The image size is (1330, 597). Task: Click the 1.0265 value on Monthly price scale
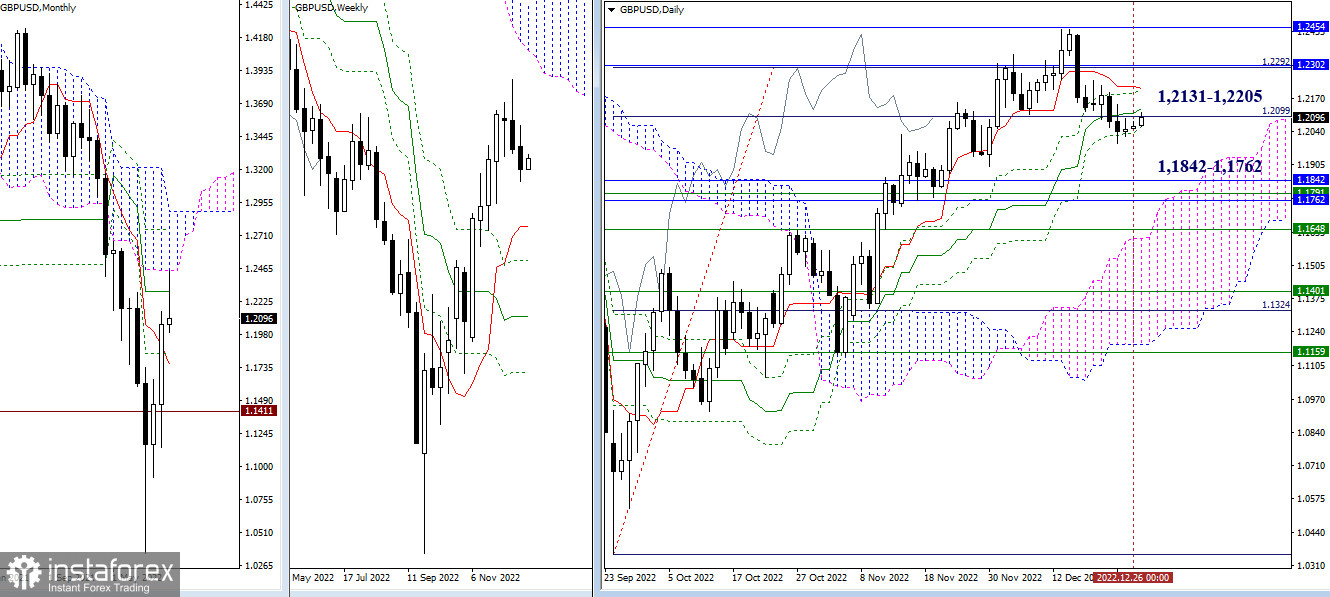click(258, 565)
